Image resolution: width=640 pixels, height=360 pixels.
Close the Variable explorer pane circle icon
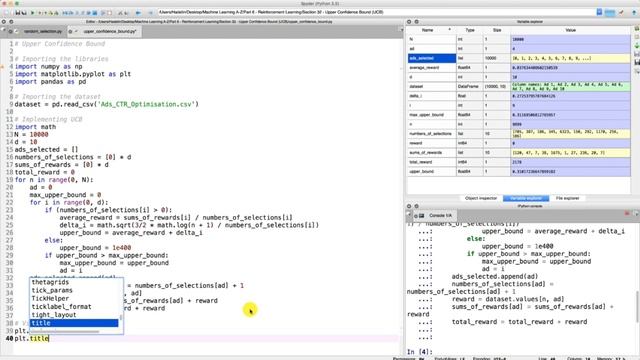[409, 22]
